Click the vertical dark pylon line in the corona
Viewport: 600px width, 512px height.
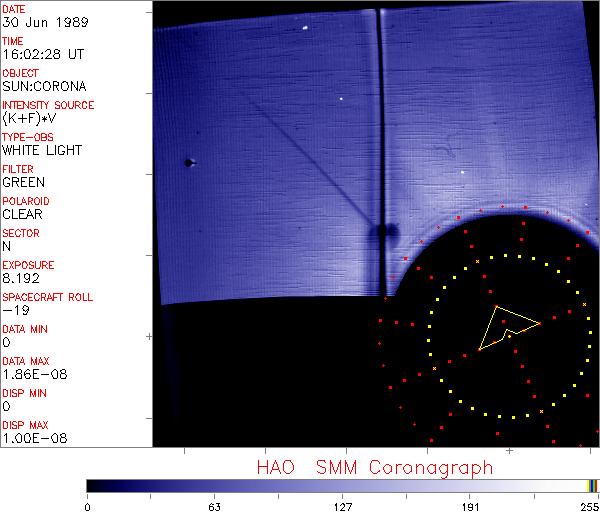[x=379, y=120]
